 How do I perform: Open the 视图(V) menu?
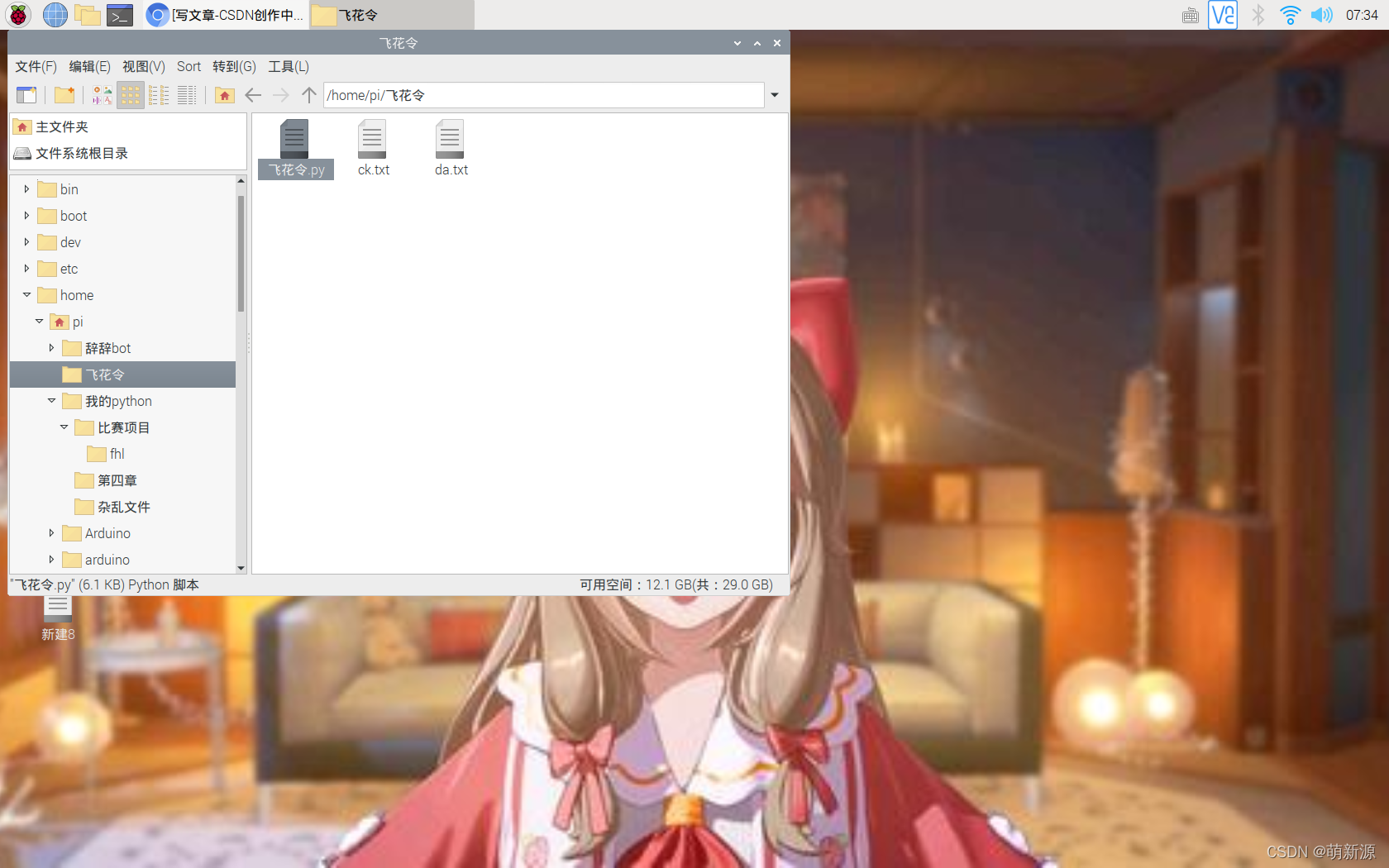click(x=144, y=67)
